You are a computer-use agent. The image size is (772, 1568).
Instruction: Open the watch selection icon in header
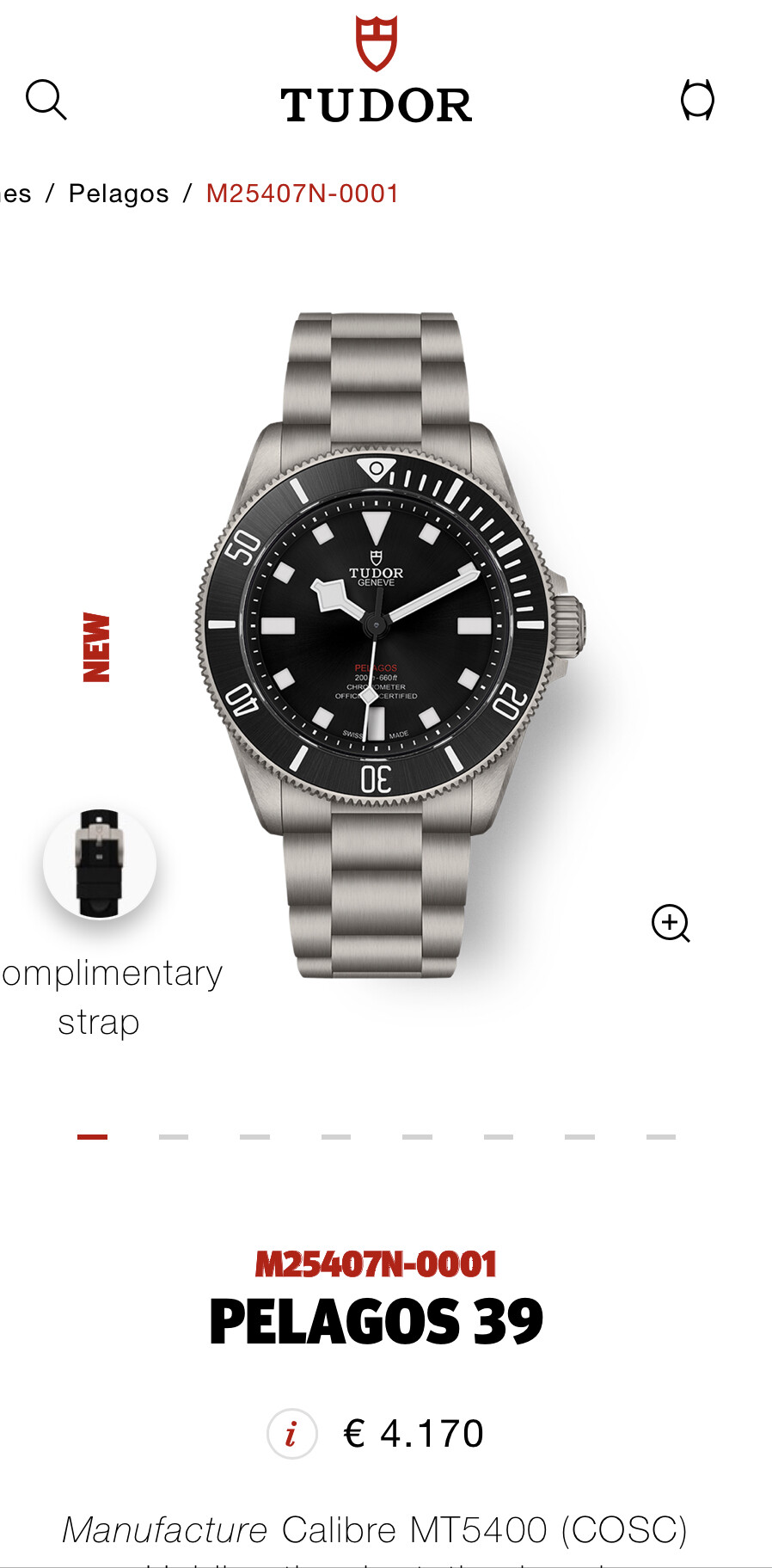[697, 100]
